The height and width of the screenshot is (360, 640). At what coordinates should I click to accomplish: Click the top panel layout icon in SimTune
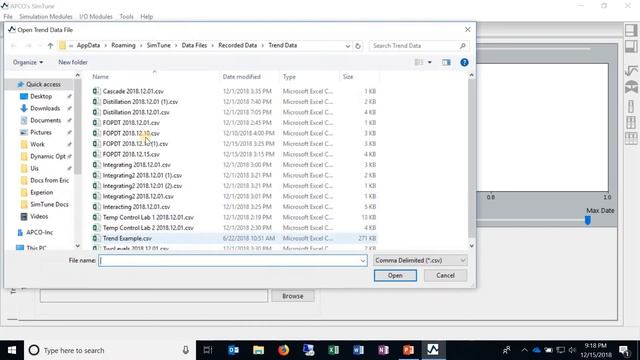[631, 30]
